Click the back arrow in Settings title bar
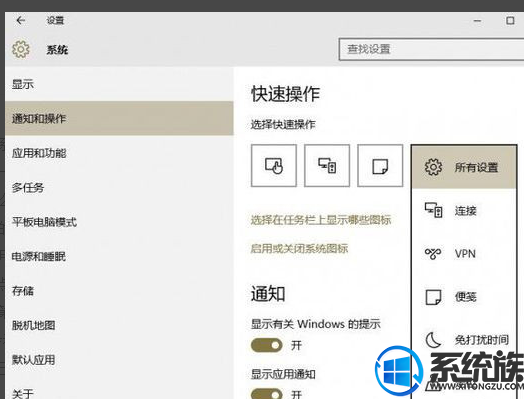Viewport: 524px width, 399px height. click(x=21, y=21)
